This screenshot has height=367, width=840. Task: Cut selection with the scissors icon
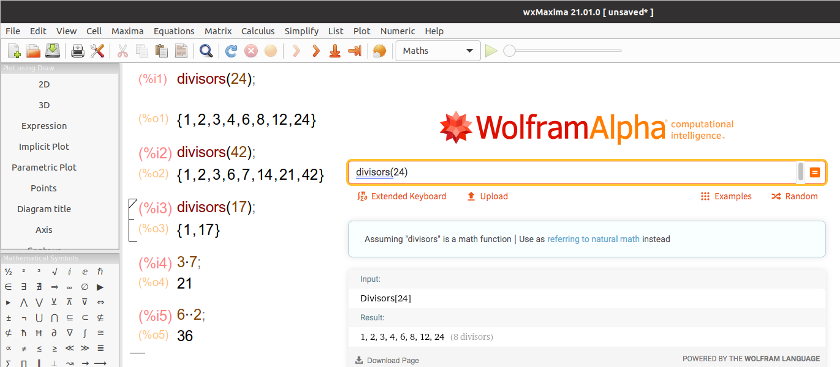[122, 51]
